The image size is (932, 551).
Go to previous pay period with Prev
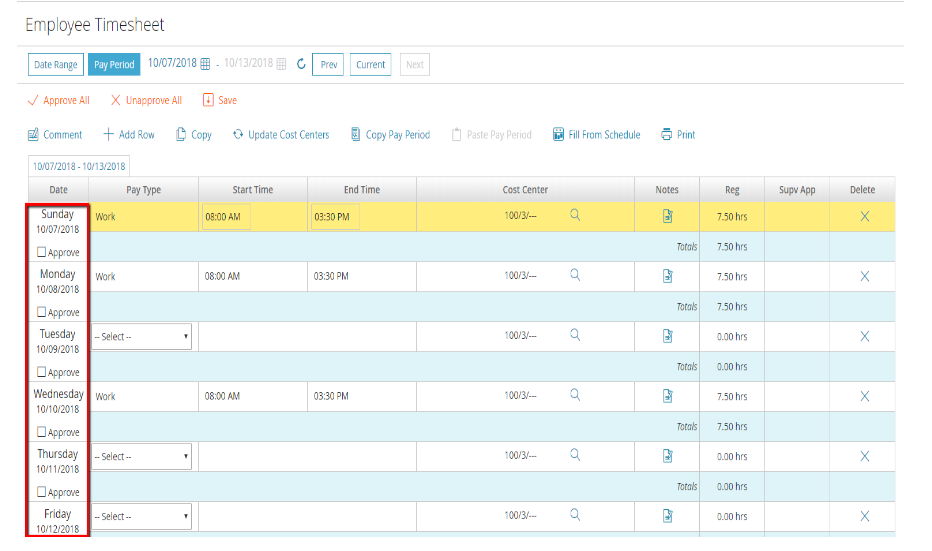coord(328,64)
